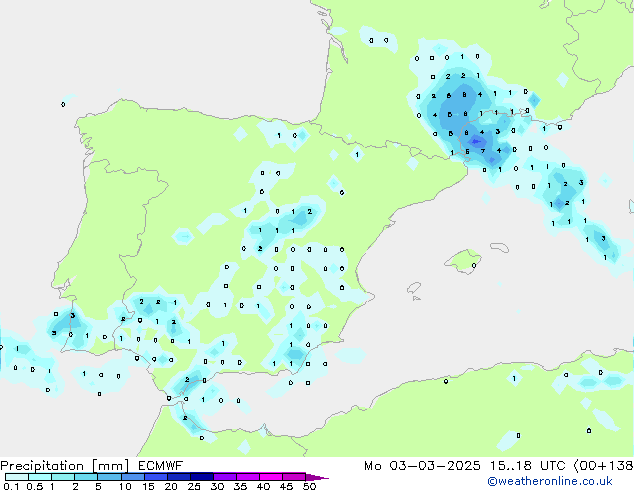Click the "15..18 UTC" time range
The height and width of the screenshot is (490, 634).
[527, 466]
